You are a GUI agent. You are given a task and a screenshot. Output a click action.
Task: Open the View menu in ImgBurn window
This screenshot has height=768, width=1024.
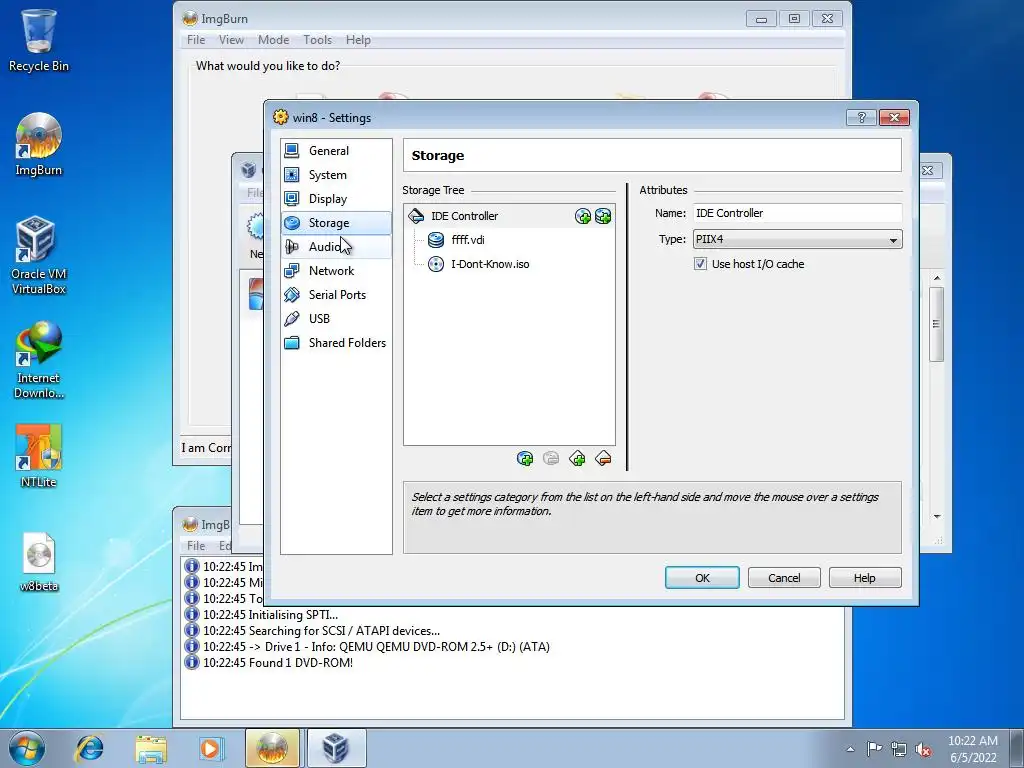[x=231, y=40]
